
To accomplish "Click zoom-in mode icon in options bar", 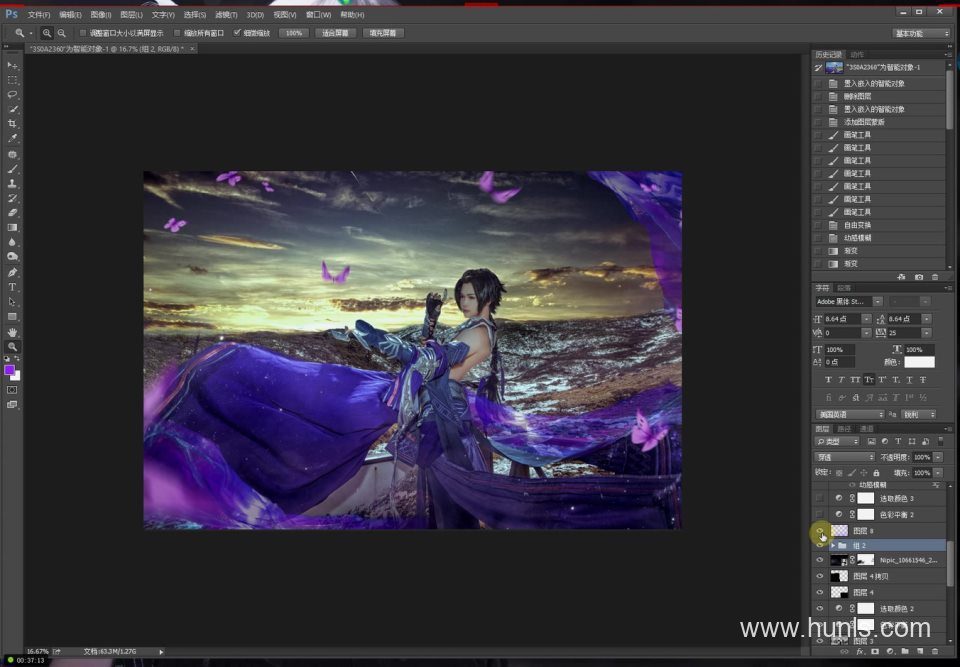I will [x=47, y=33].
